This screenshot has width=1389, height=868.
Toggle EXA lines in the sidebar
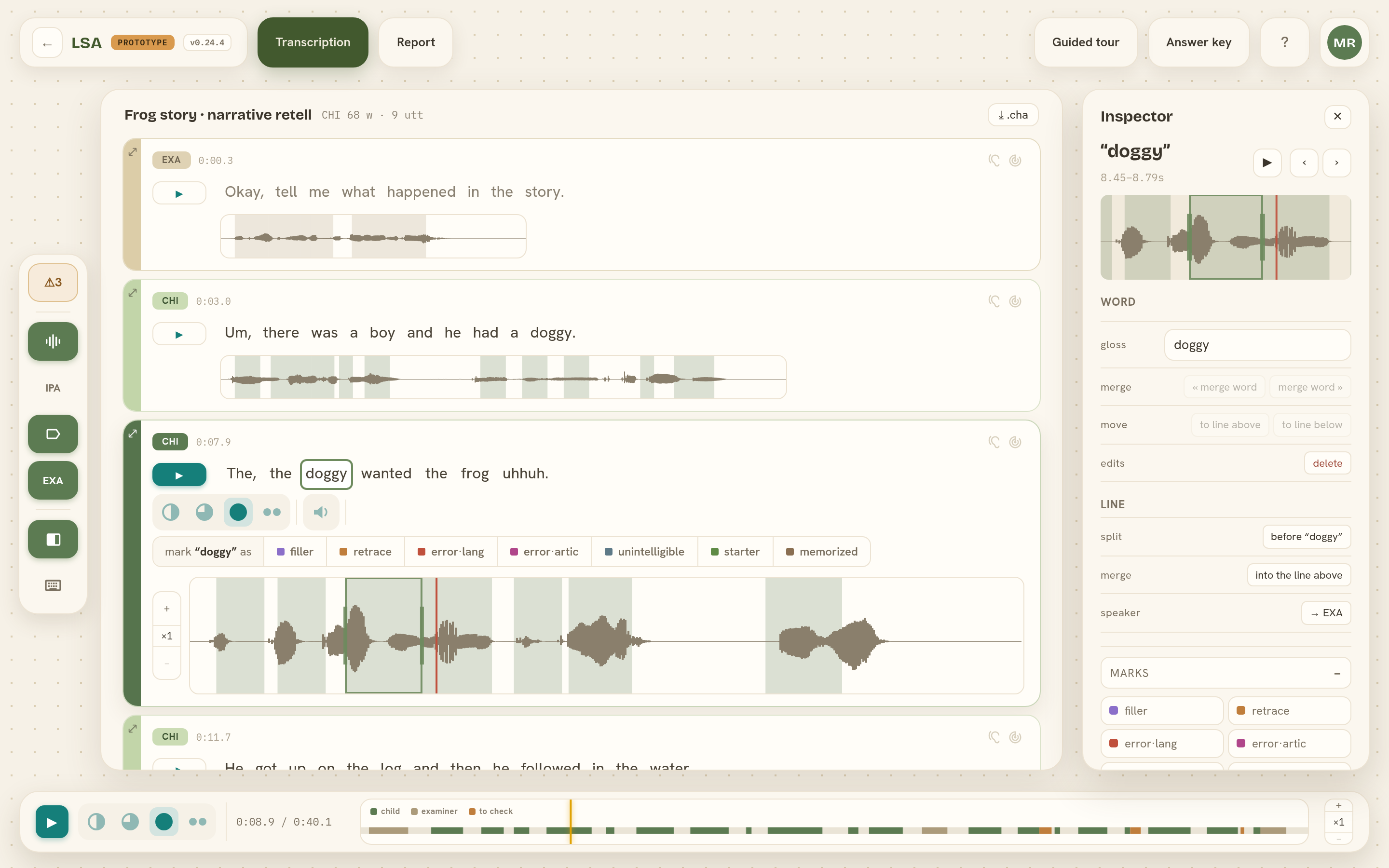point(53,480)
